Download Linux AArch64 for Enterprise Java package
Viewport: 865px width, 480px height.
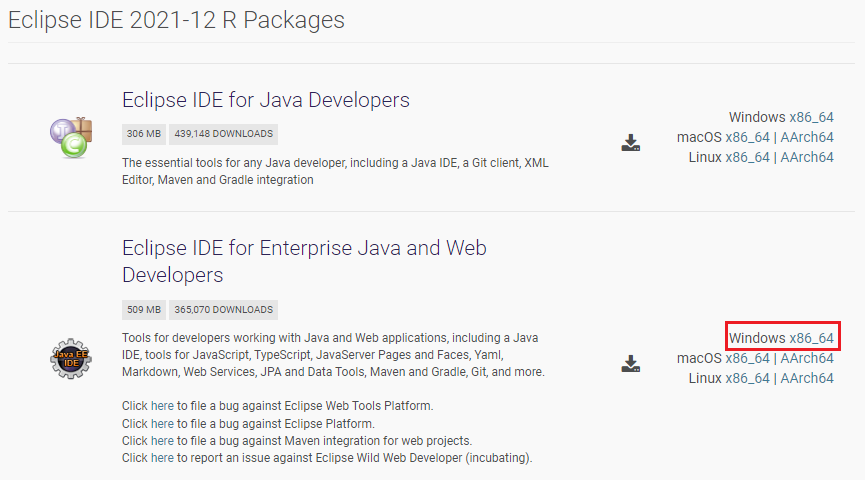807,378
